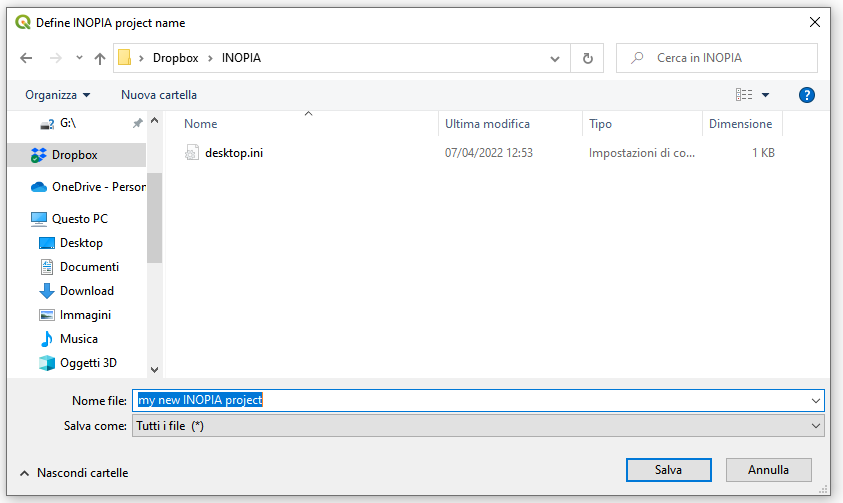Screen dimensions: 843x503
Task: Sort by Dimensione column header
Action: (x=740, y=124)
